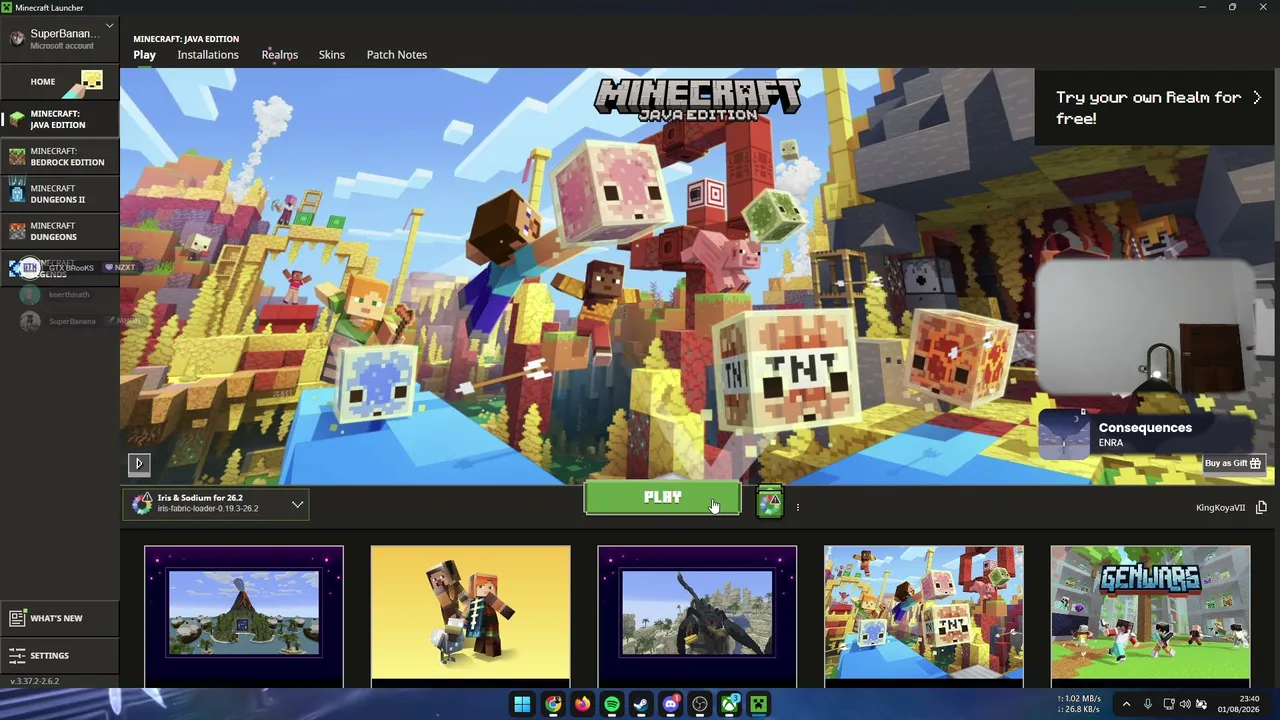Click the KingKoyaVII player name text
Screen dimensions: 1280x720
click(x=1221, y=508)
